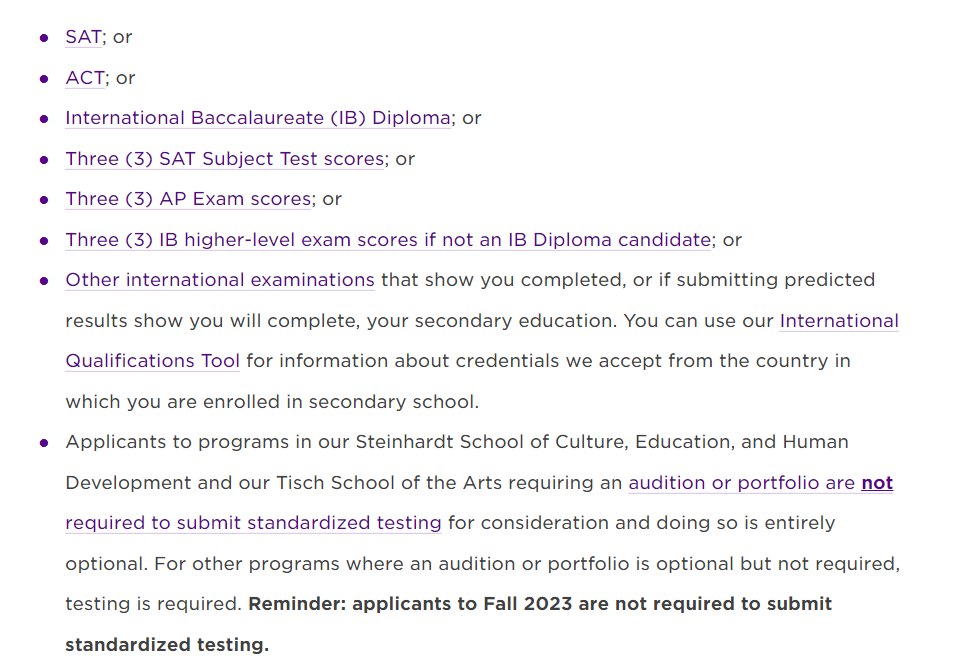
Task: Click the bold "Reminder:" text
Action: (297, 604)
